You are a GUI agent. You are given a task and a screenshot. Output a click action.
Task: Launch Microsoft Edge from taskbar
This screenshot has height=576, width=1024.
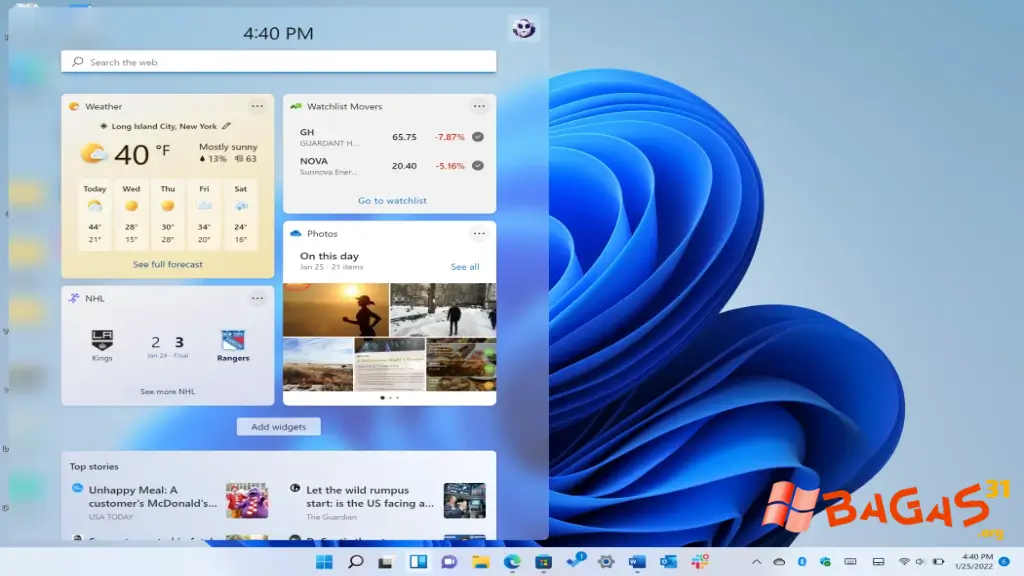[512, 562]
